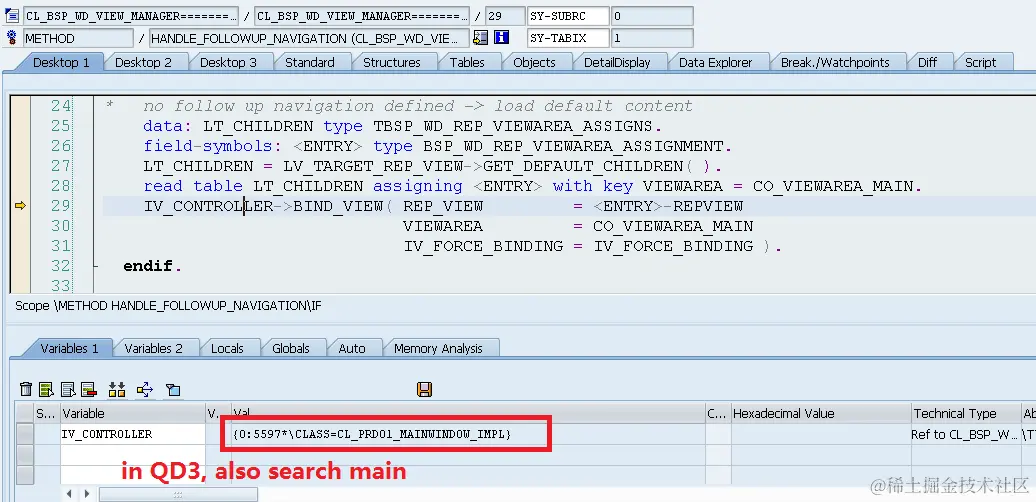Click the left scroll arrow of variables table
Image resolution: width=1036 pixels, height=502 pixels.
(x=69, y=493)
